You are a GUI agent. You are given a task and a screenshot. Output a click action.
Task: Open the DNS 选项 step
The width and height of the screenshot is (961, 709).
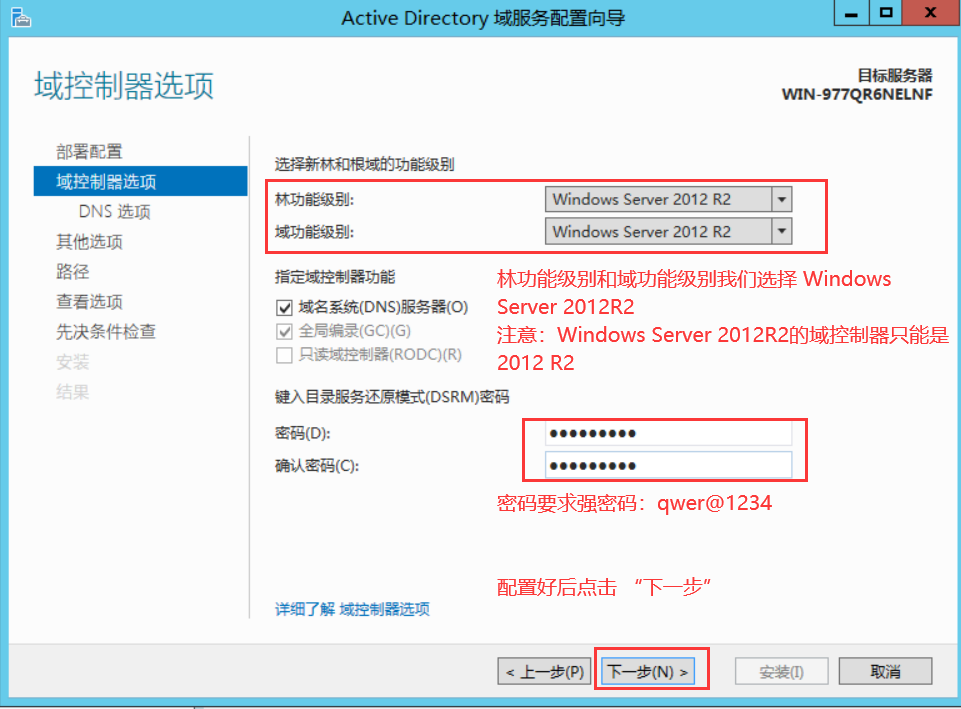115,211
